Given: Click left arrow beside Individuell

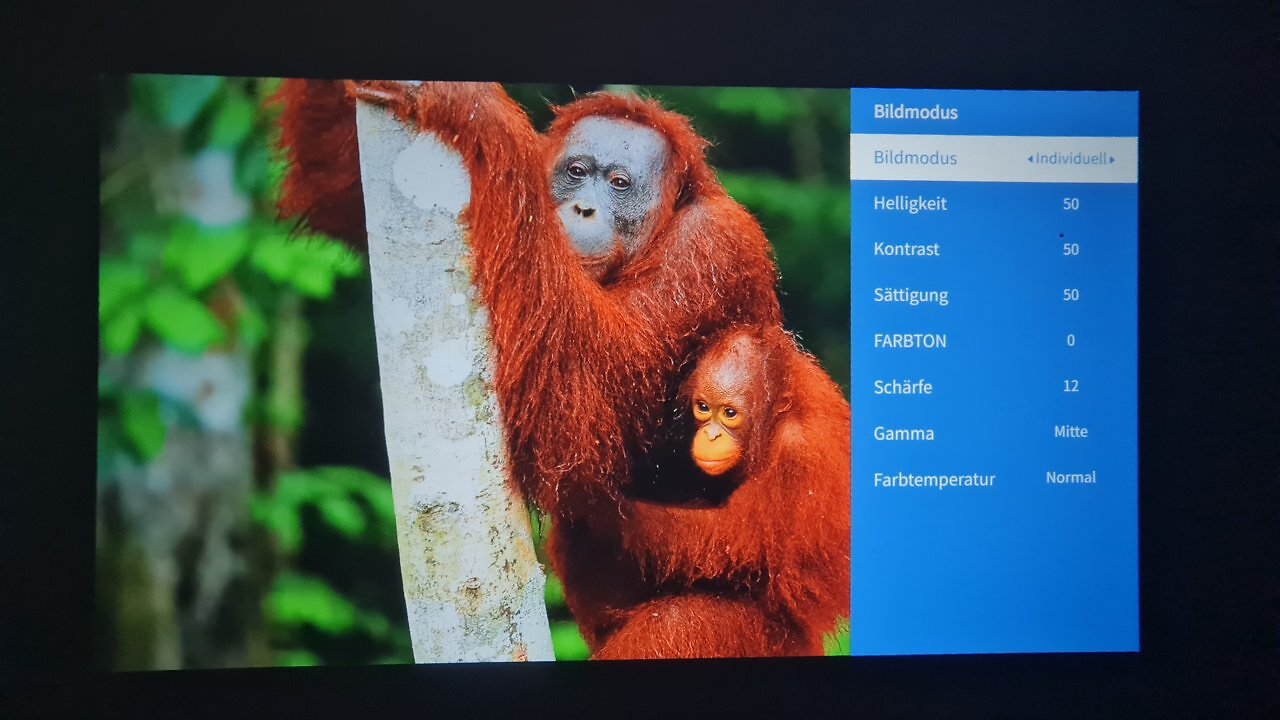Looking at the screenshot, I should [1030, 159].
